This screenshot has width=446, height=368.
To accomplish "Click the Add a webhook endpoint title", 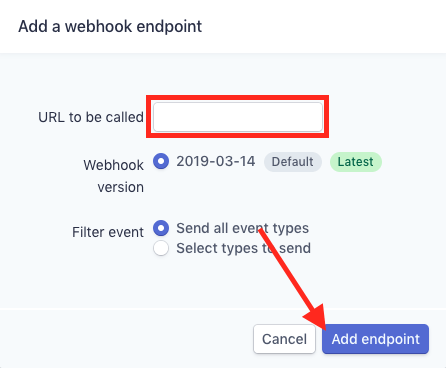I will click(110, 26).
